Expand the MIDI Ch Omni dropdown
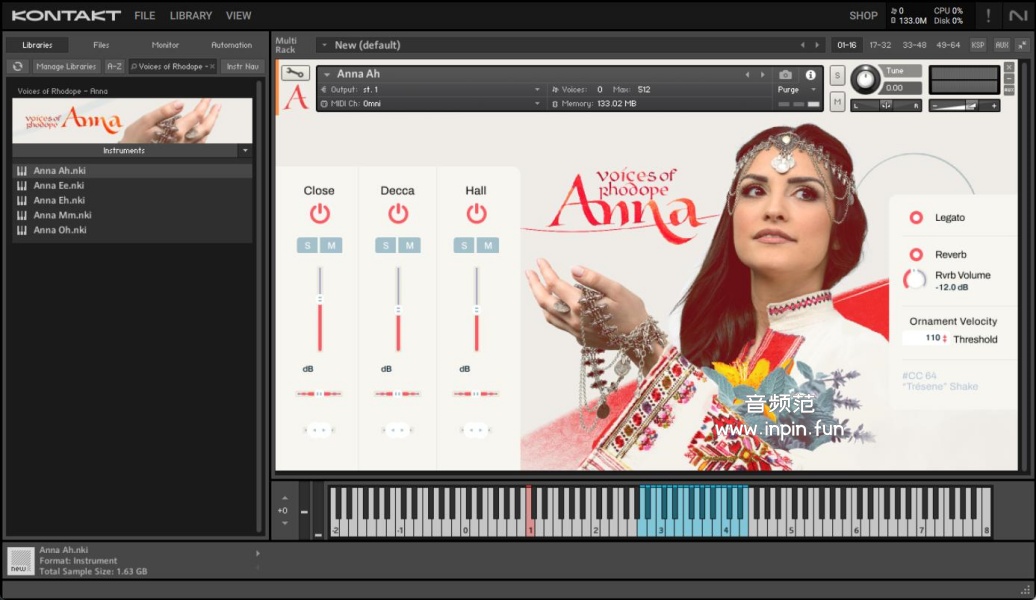This screenshot has height=600, width=1036. tap(536, 103)
